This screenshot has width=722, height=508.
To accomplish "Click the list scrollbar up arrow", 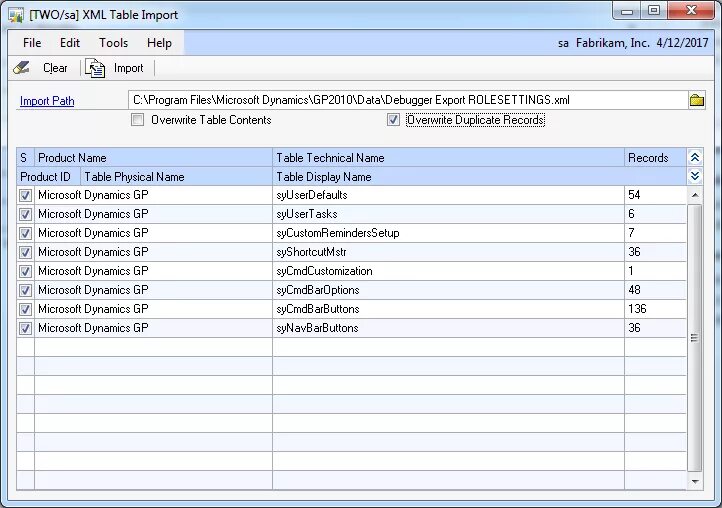I will pyautogui.click(x=695, y=195).
